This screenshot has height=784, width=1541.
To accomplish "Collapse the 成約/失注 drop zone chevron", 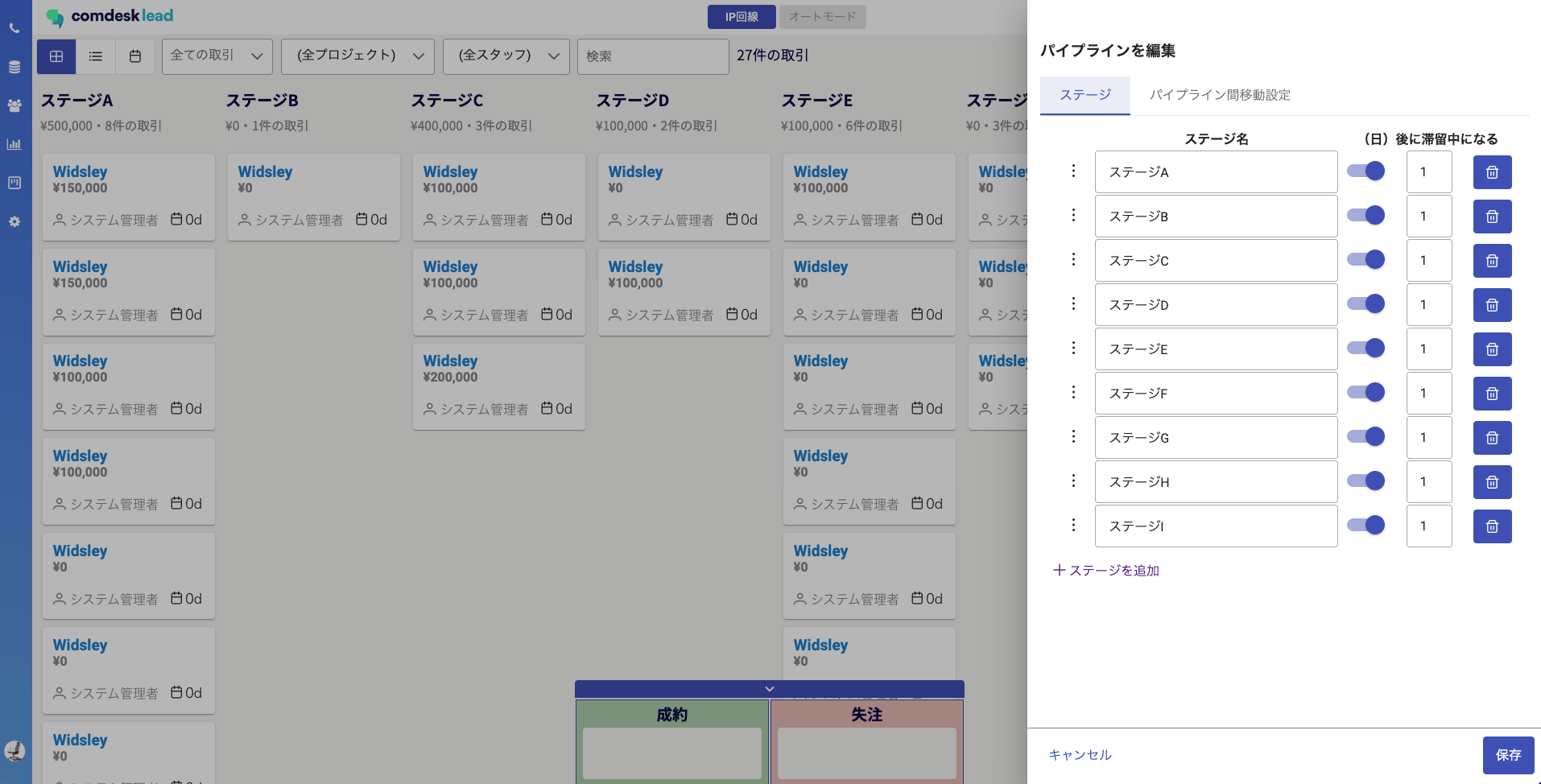I will pos(770,689).
